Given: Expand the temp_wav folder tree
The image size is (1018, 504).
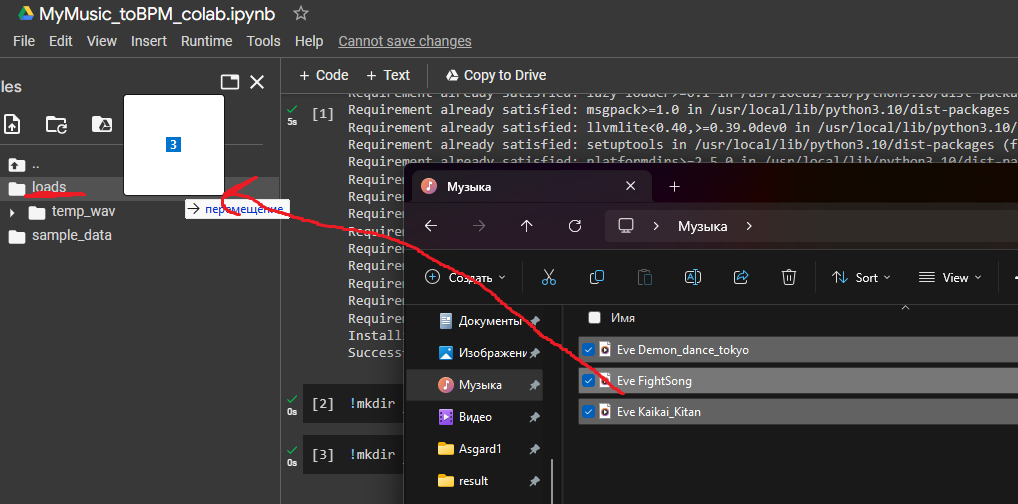Looking at the screenshot, I should point(12,212).
